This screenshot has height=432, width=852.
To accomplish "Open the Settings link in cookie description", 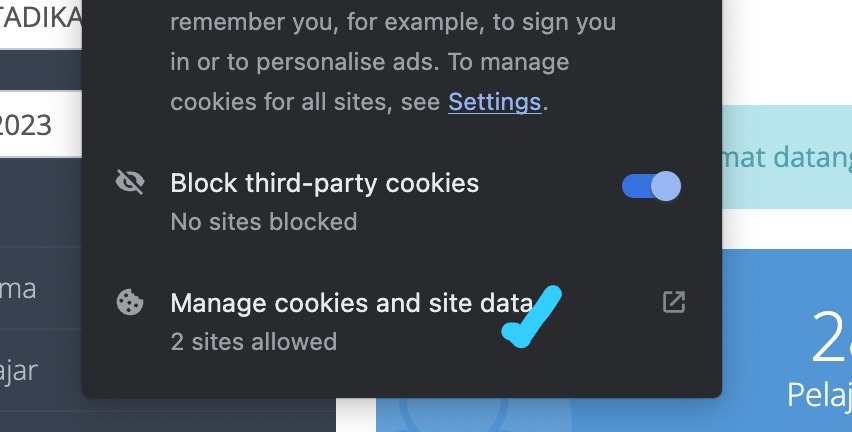I will coord(494,102).
